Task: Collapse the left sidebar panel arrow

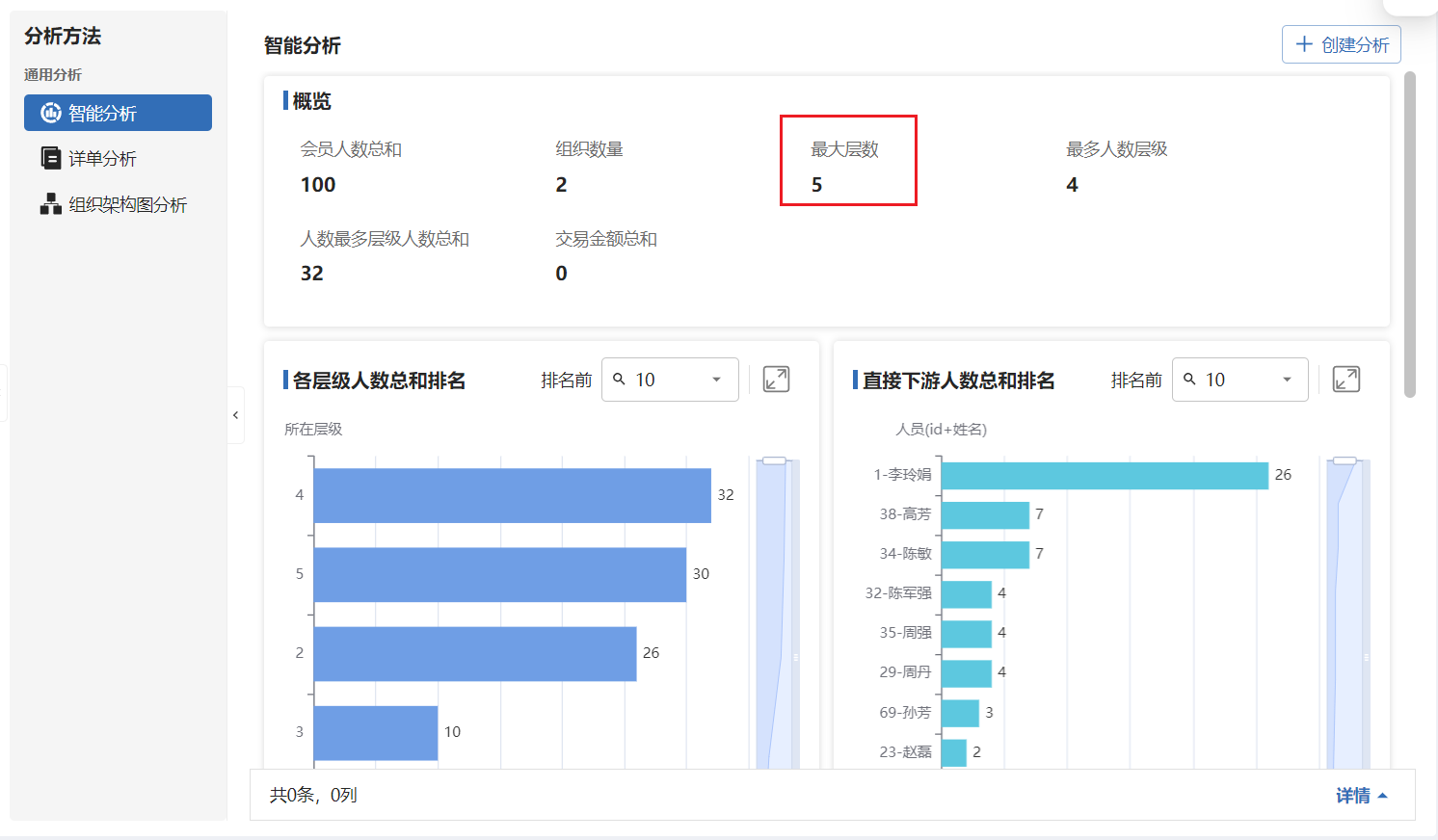Action: 235,415
